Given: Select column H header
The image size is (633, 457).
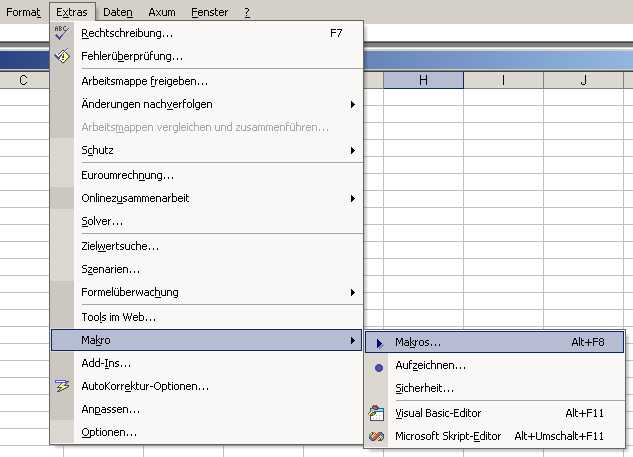Looking at the screenshot, I should coord(423,80).
